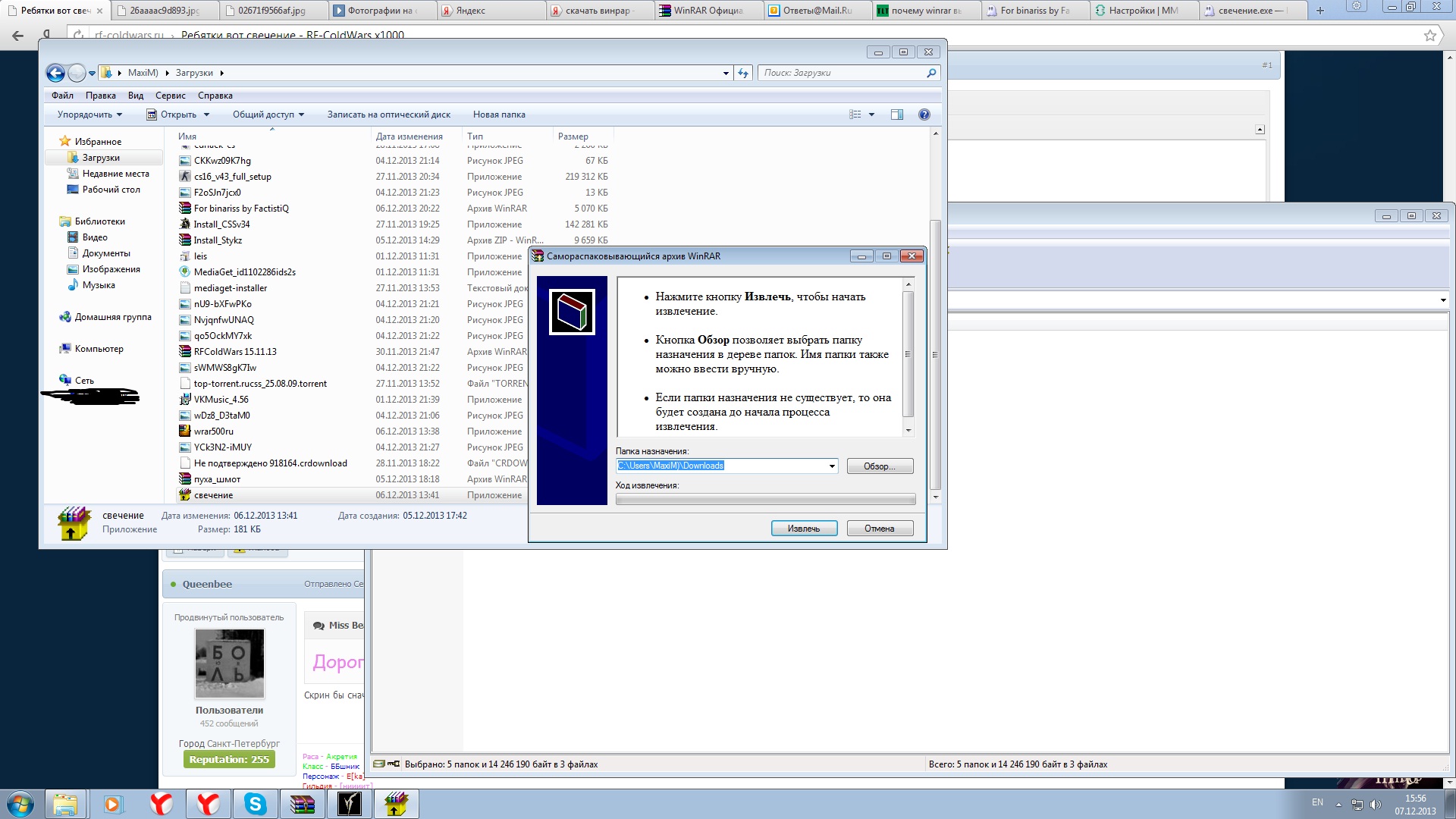Image resolution: width=1456 pixels, height=819 pixels.
Task: Click browser bookmark star icon
Action: [x=1429, y=35]
